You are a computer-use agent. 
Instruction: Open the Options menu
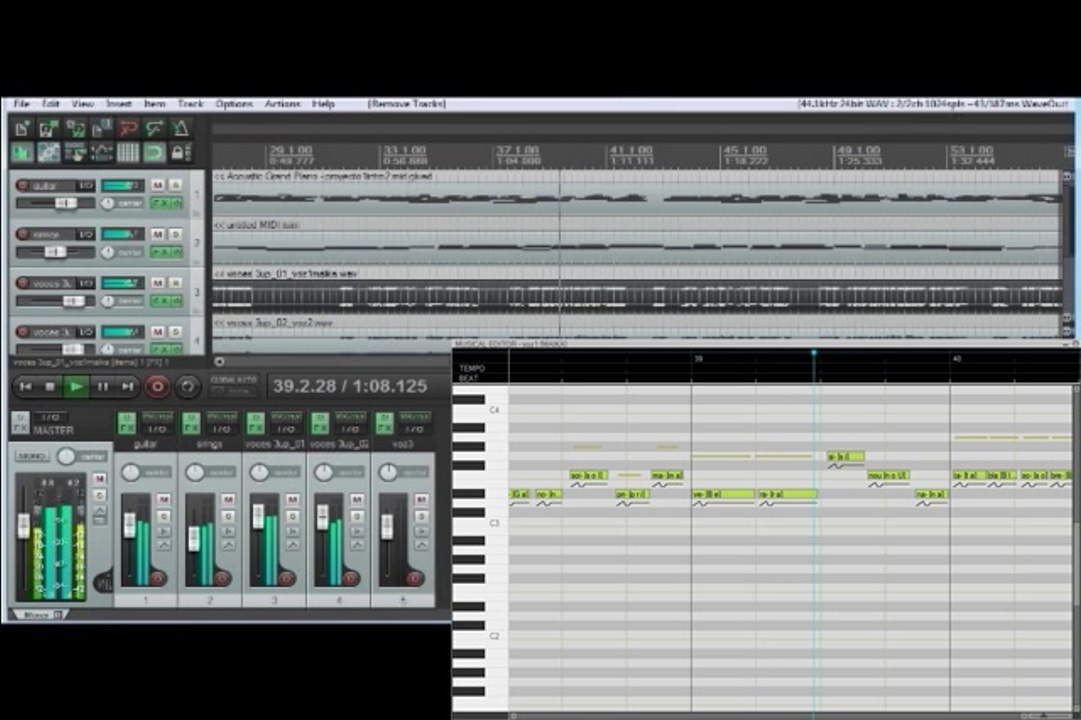[x=234, y=104]
